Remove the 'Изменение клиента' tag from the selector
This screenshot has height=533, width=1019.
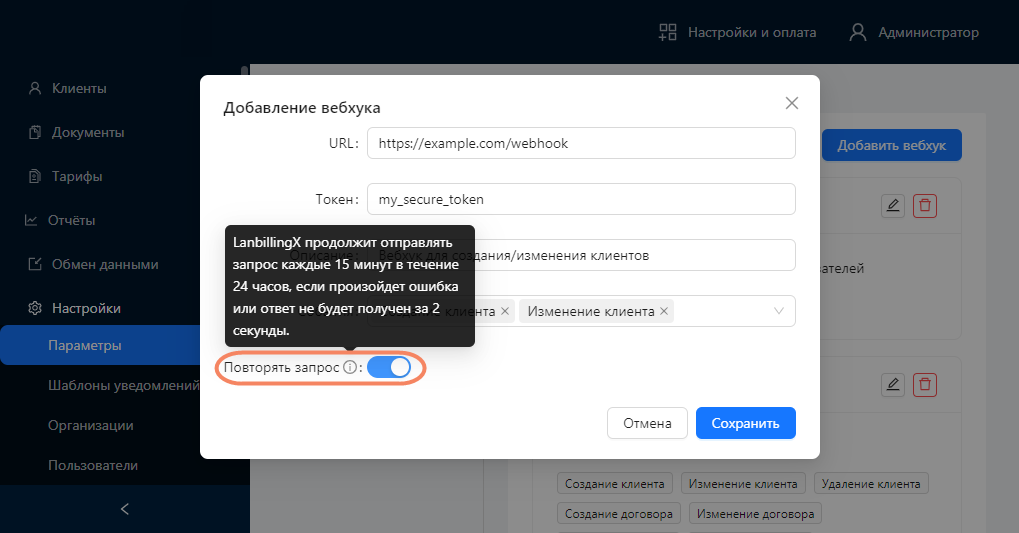click(x=664, y=311)
